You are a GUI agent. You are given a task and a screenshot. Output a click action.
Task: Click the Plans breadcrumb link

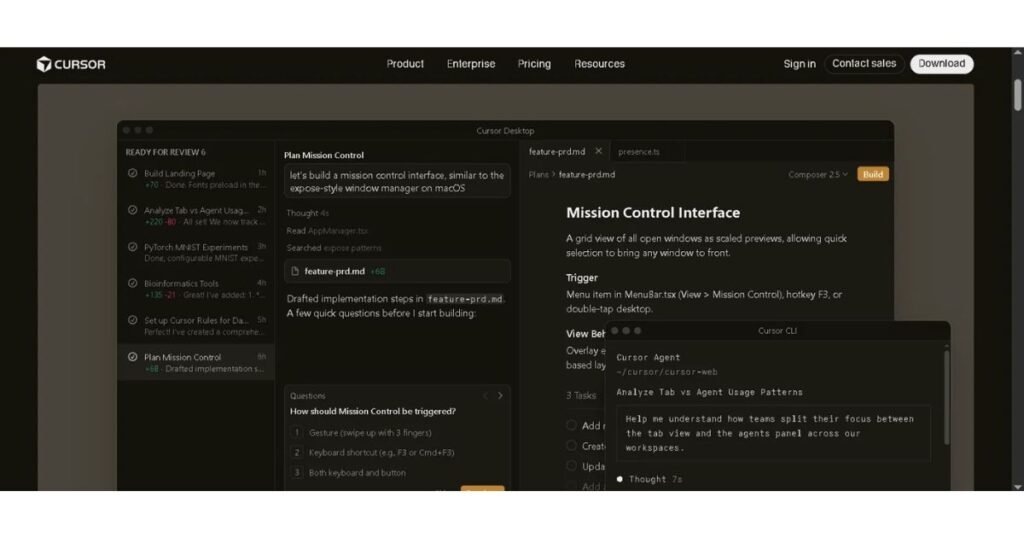[539, 174]
